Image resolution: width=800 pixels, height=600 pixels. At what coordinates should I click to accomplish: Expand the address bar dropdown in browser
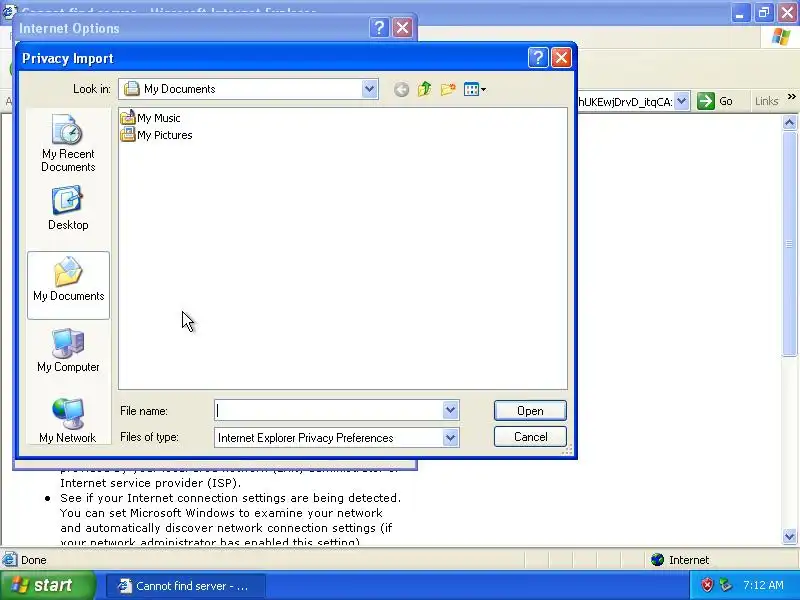[x=682, y=101]
